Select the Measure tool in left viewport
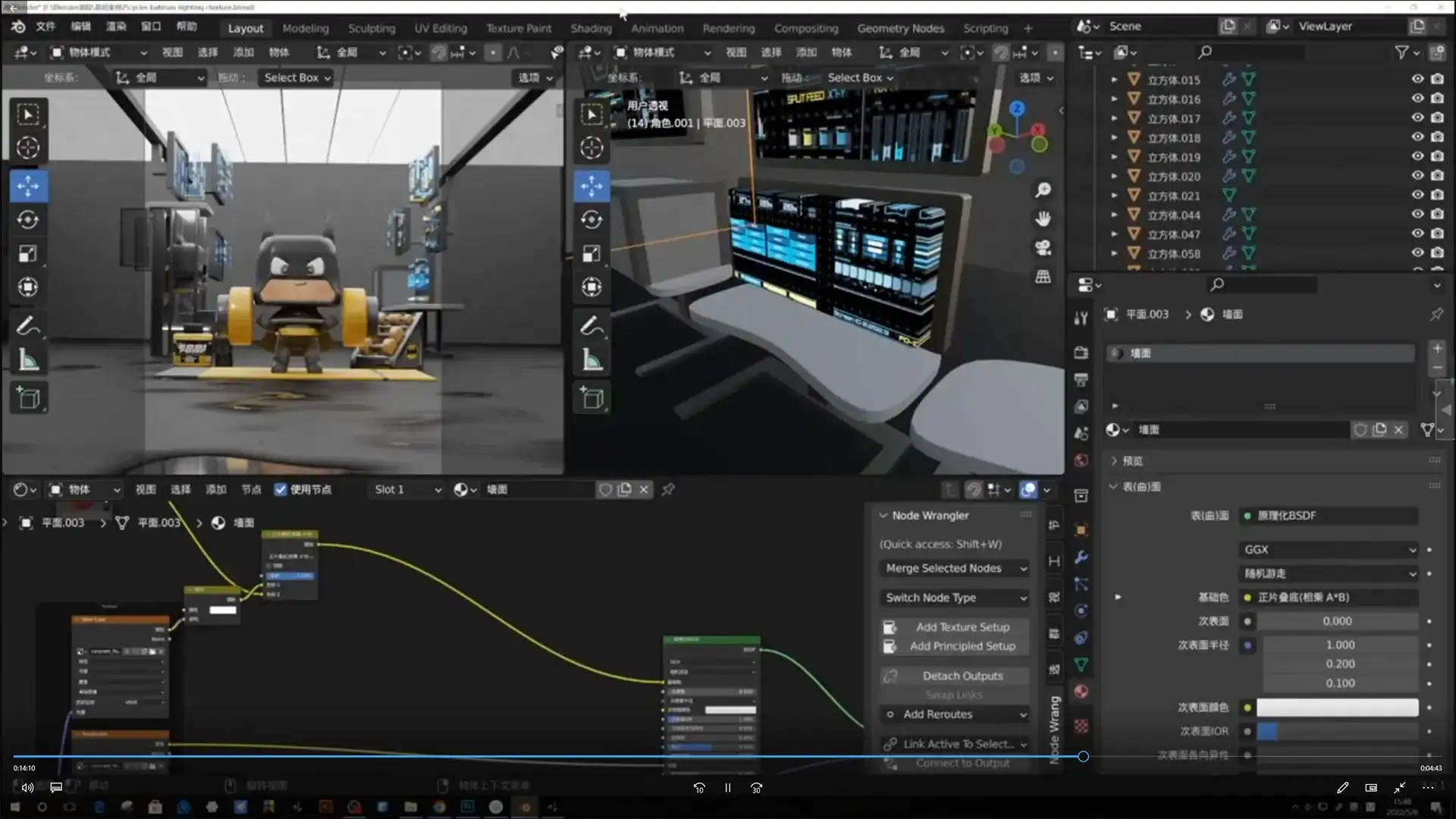 pos(28,361)
